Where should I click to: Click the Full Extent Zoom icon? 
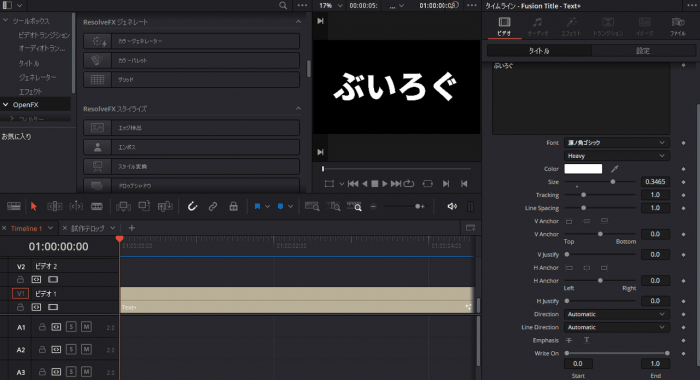[x=312, y=206]
